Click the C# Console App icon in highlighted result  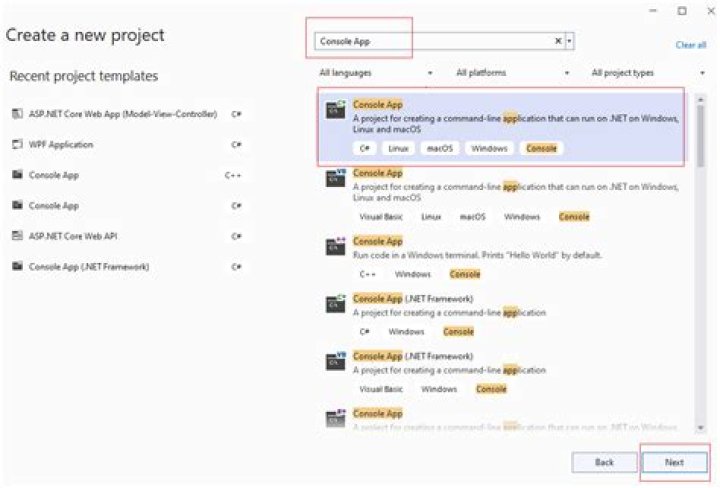(336, 110)
